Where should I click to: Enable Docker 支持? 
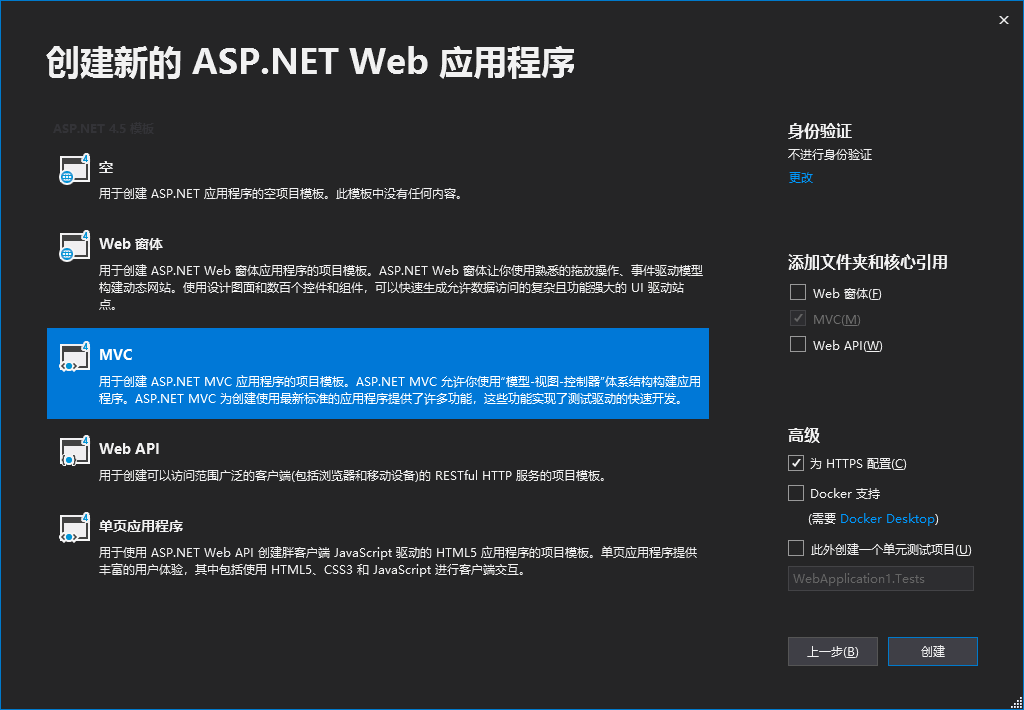(796, 493)
